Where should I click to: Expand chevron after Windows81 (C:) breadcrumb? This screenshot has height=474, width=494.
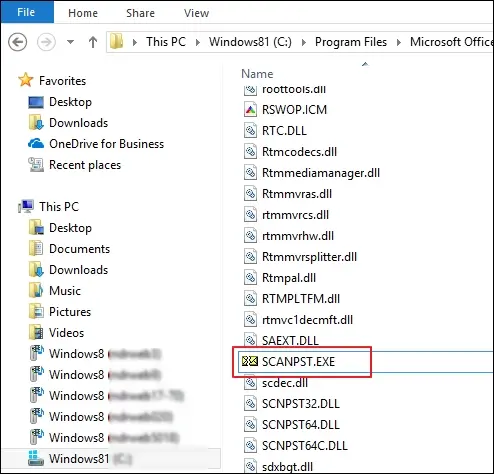coord(304,42)
